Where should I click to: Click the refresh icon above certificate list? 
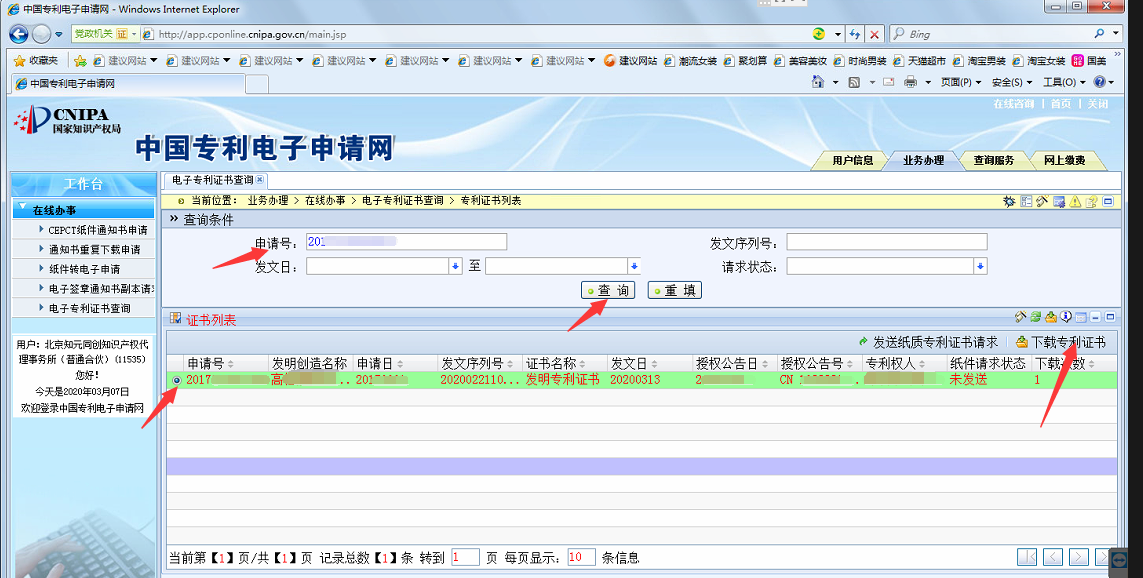point(1036,318)
